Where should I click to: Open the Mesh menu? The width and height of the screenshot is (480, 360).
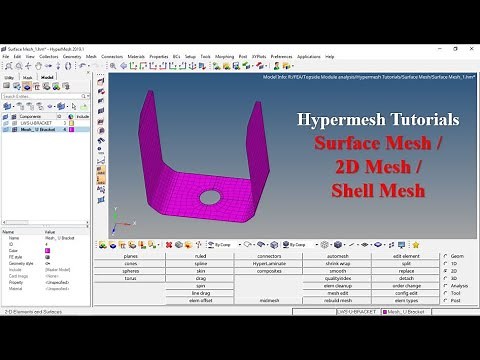pyautogui.click(x=91, y=57)
